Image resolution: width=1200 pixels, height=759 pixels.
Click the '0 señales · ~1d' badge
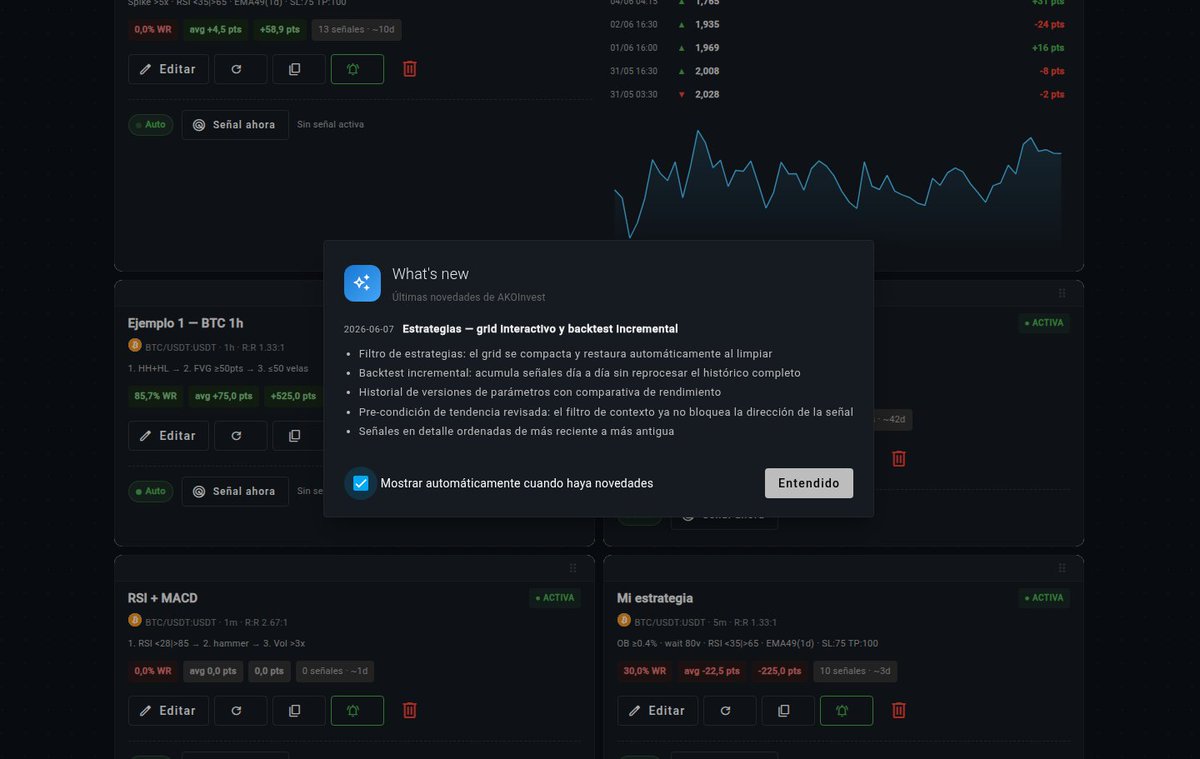(x=334, y=671)
